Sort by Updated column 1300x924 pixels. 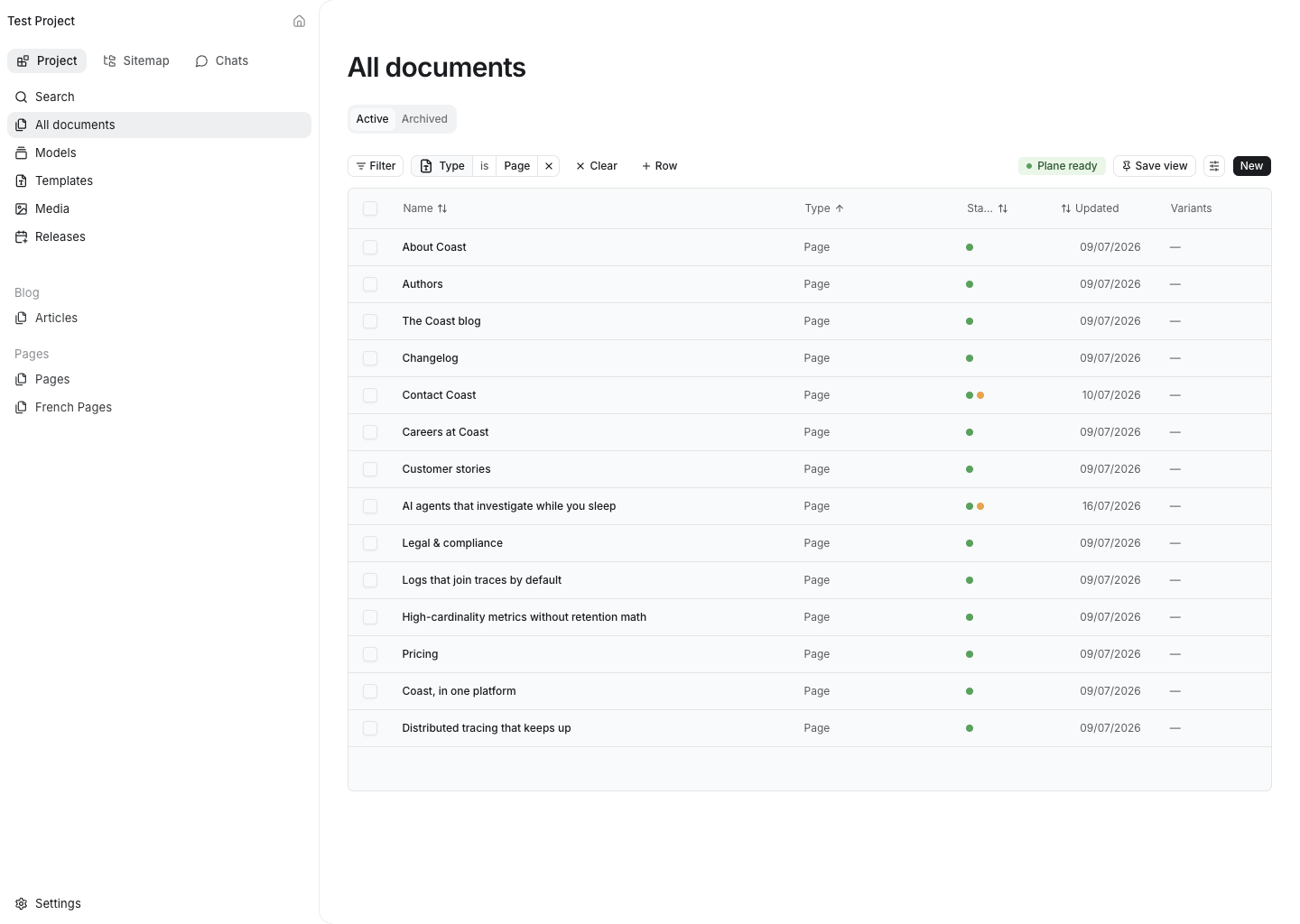1090,208
